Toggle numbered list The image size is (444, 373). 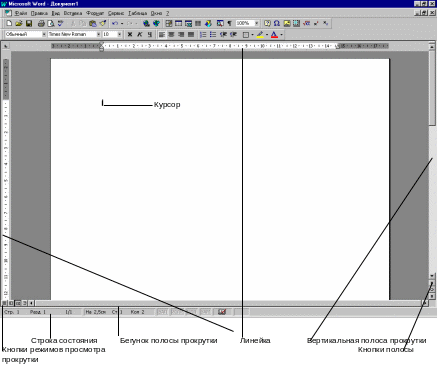tap(203, 34)
